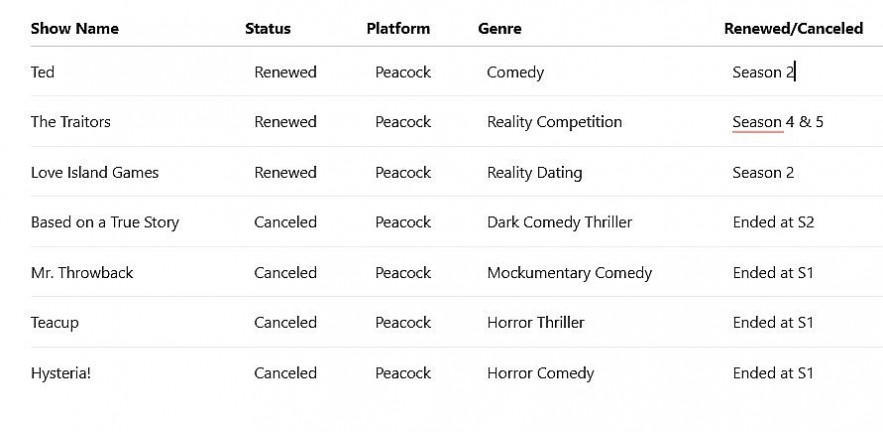Select the Platform column header

tap(398, 29)
